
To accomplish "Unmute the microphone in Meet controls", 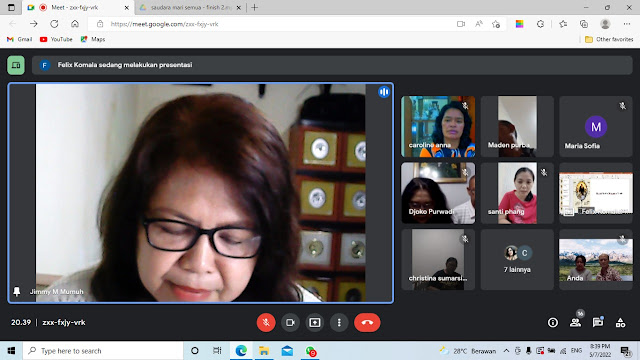I will pos(266,322).
